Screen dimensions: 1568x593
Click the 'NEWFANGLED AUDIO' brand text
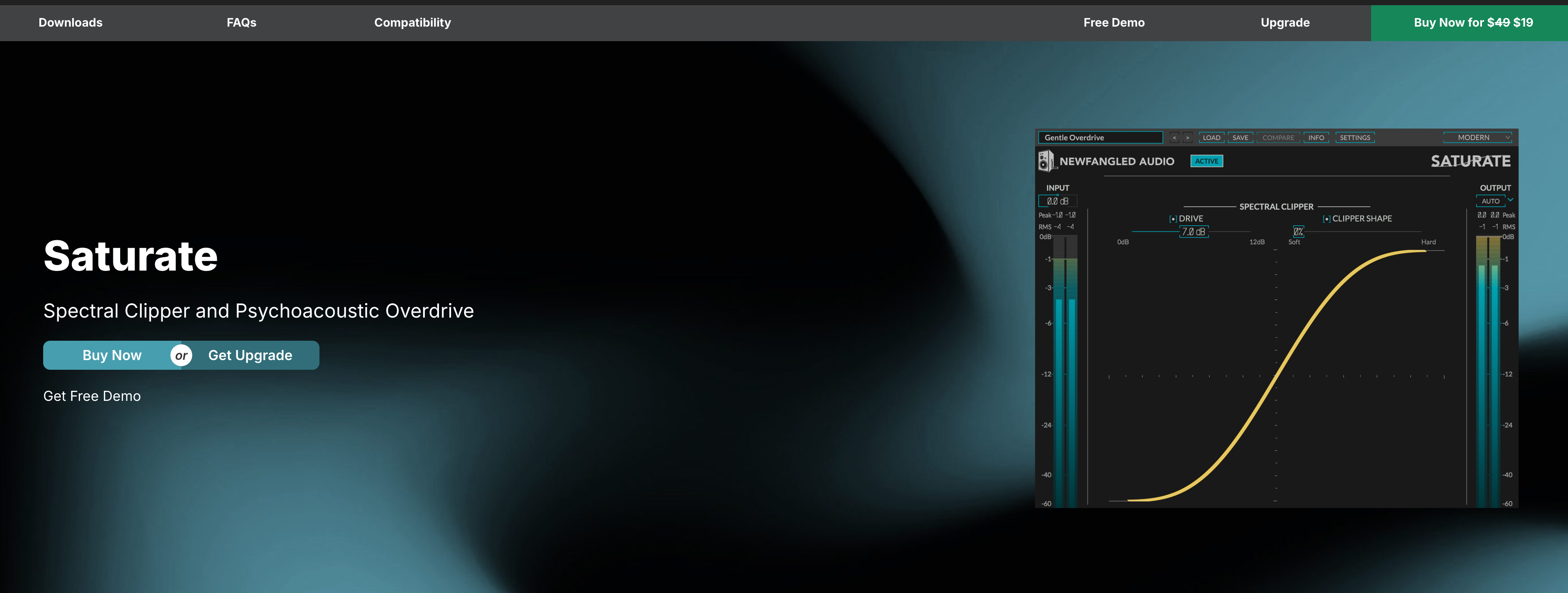(1117, 161)
